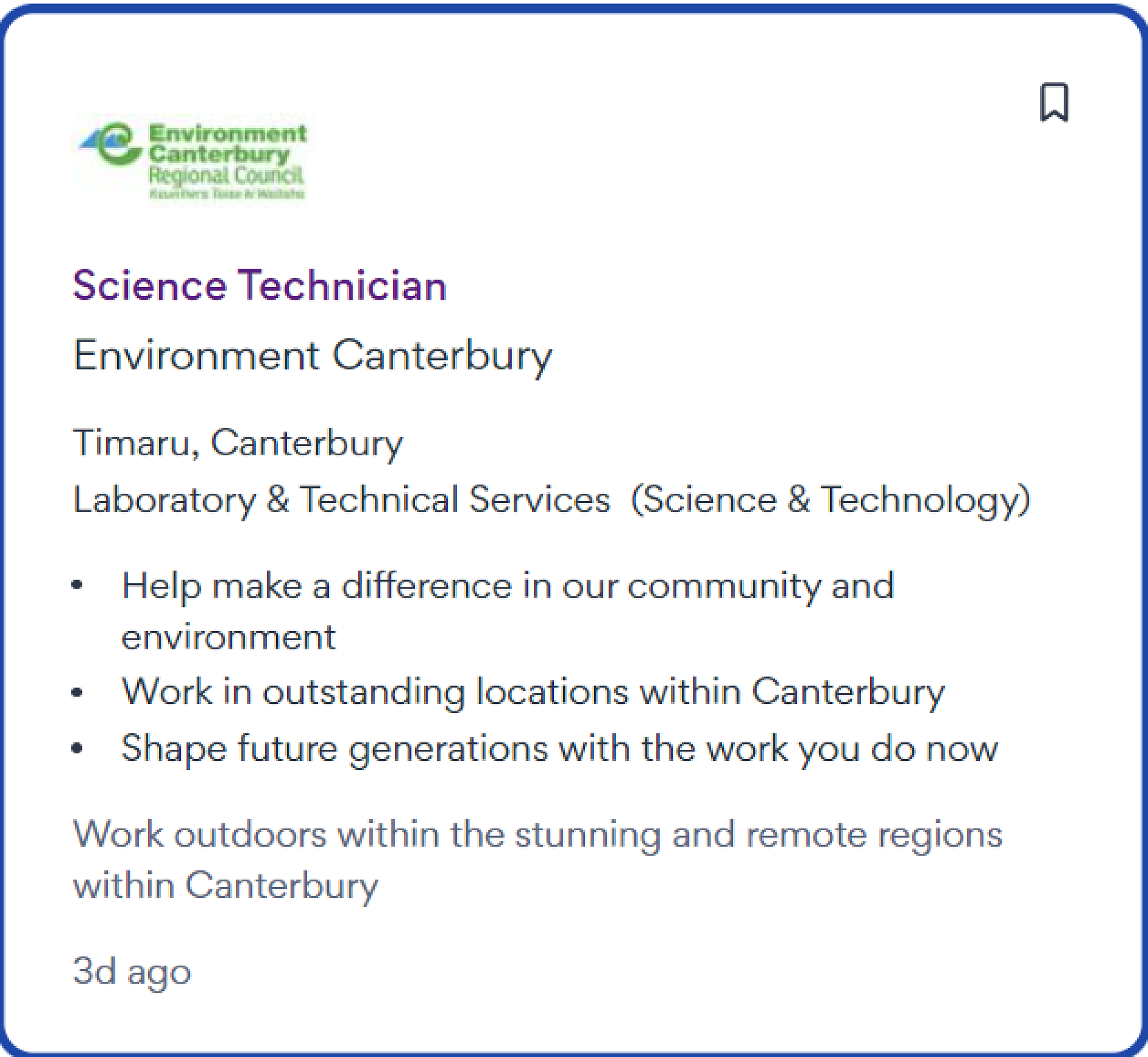Click the green Environment Canterbury logo text
The width and height of the screenshot is (1148, 1057).
point(227,144)
